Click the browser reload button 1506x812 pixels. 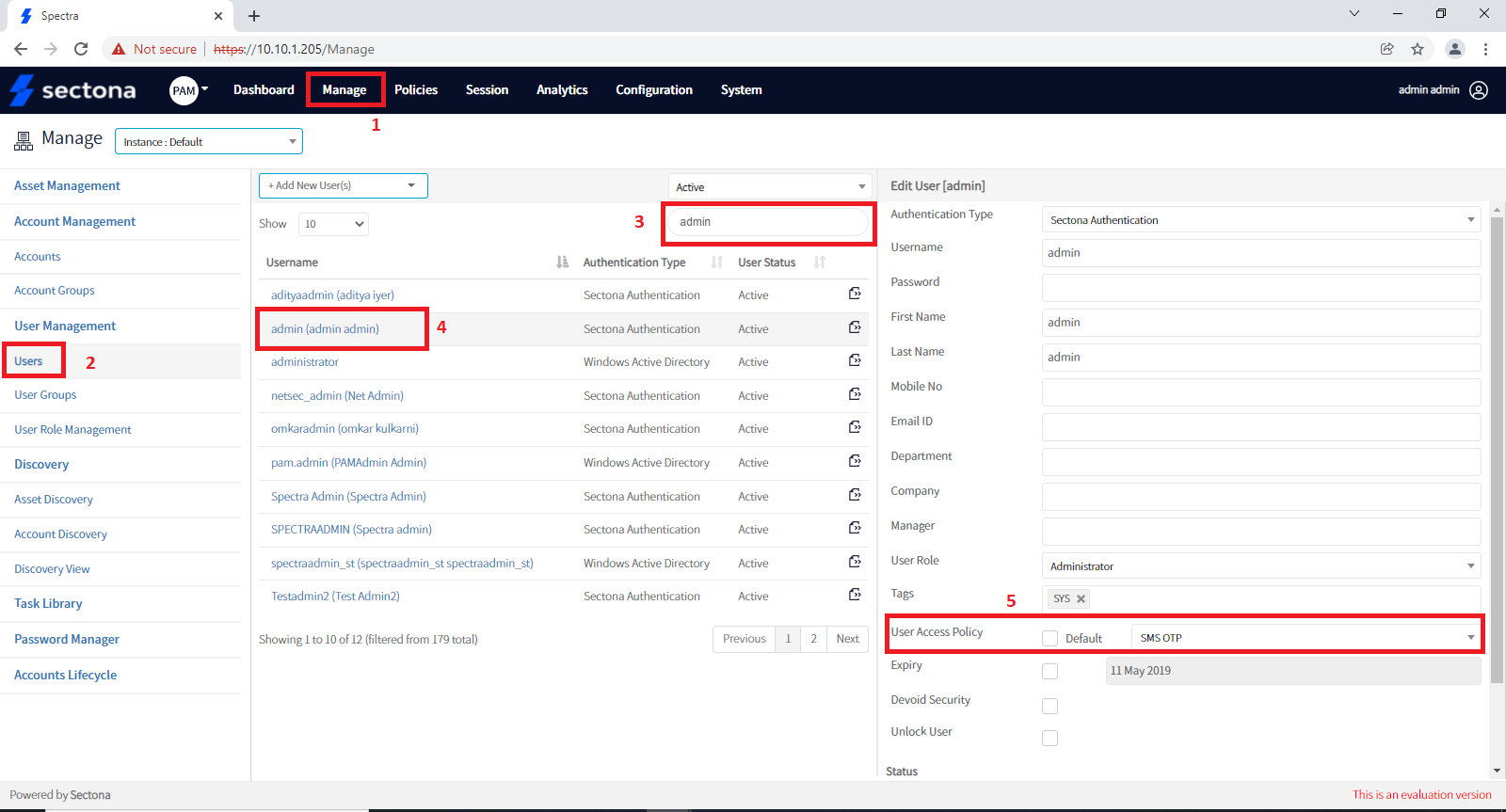pyautogui.click(x=81, y=49)
